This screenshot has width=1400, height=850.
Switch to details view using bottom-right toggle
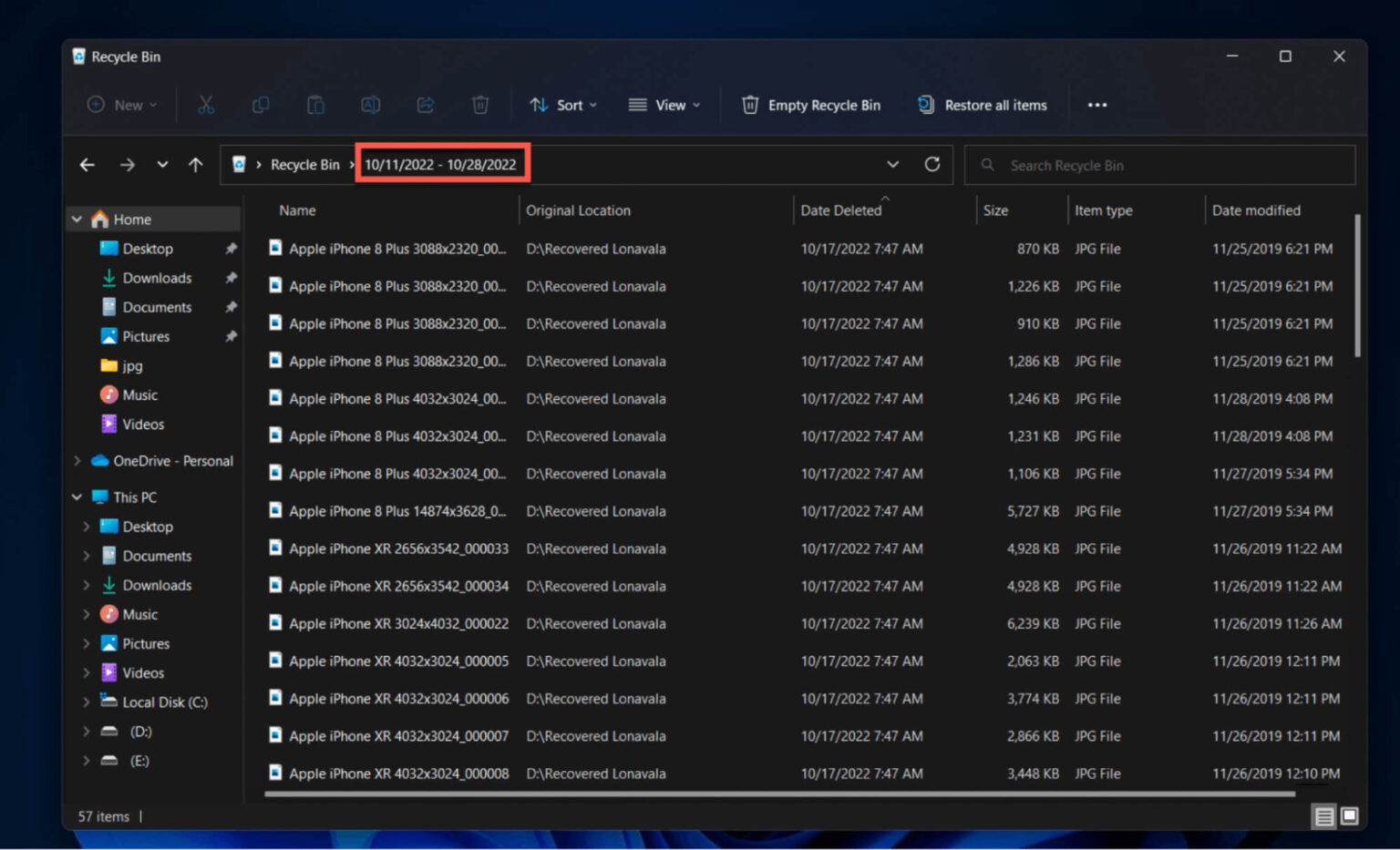pos(1323,816)
